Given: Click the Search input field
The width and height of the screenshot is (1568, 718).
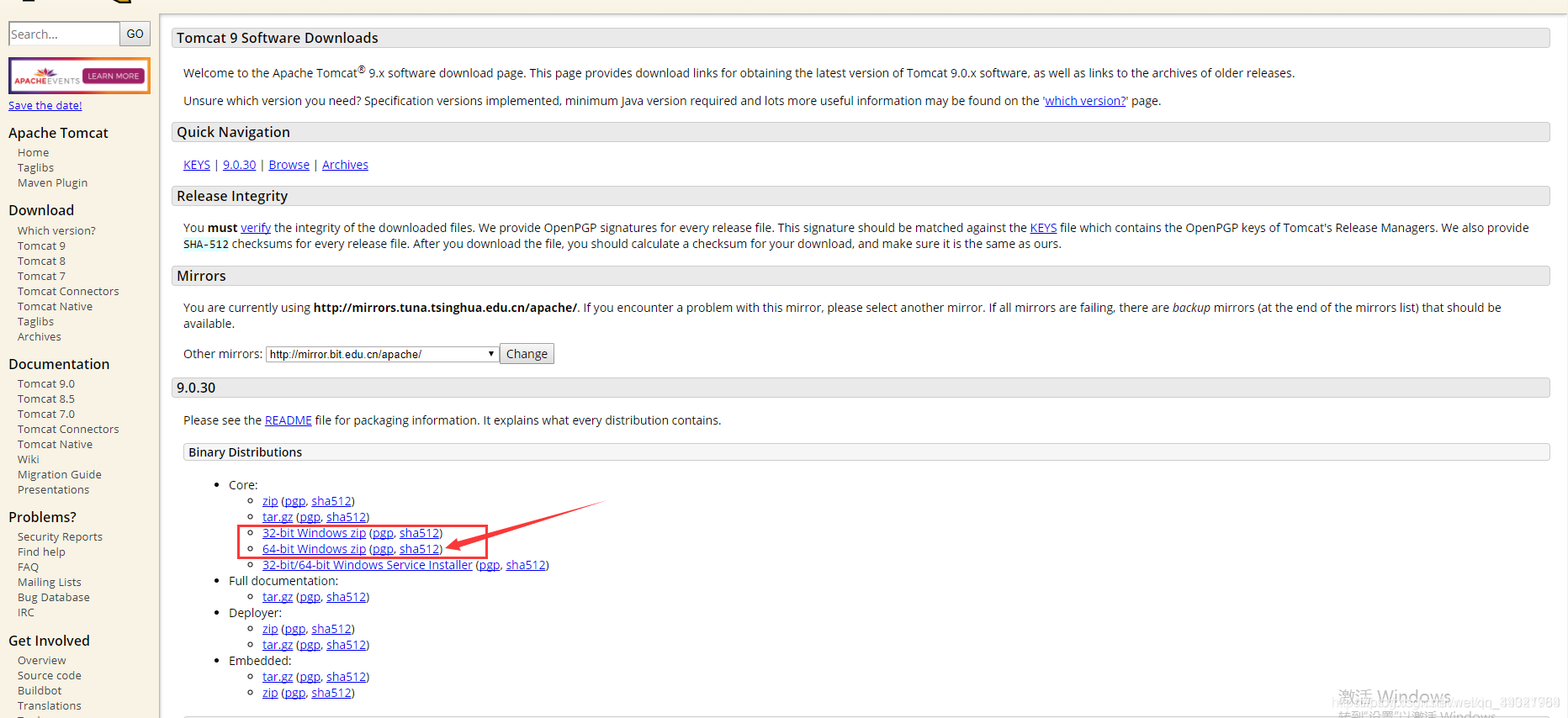Looking at the screenshot, I should coord(64,34).
